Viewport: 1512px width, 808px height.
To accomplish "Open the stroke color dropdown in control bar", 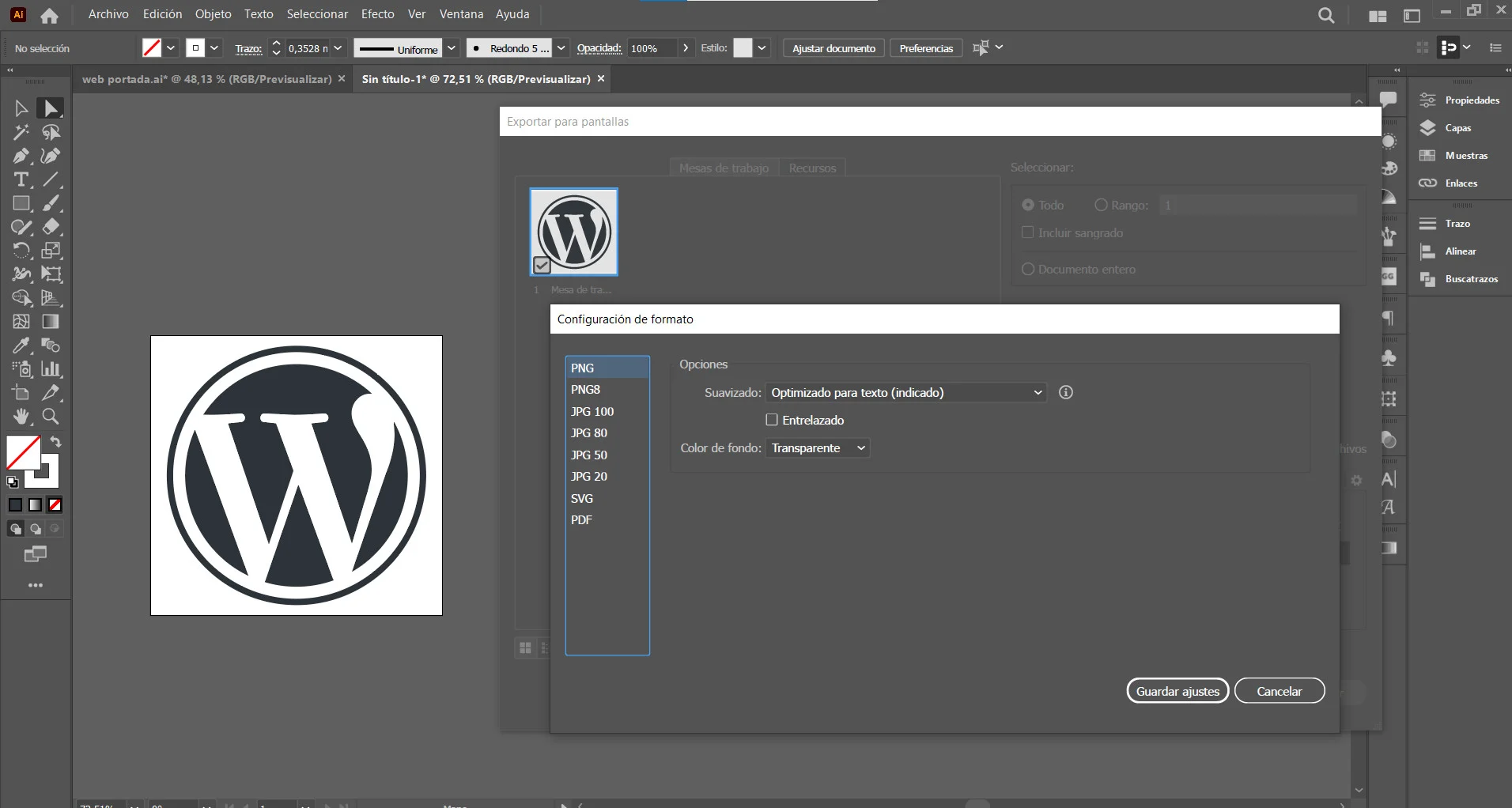I will 214,48.
